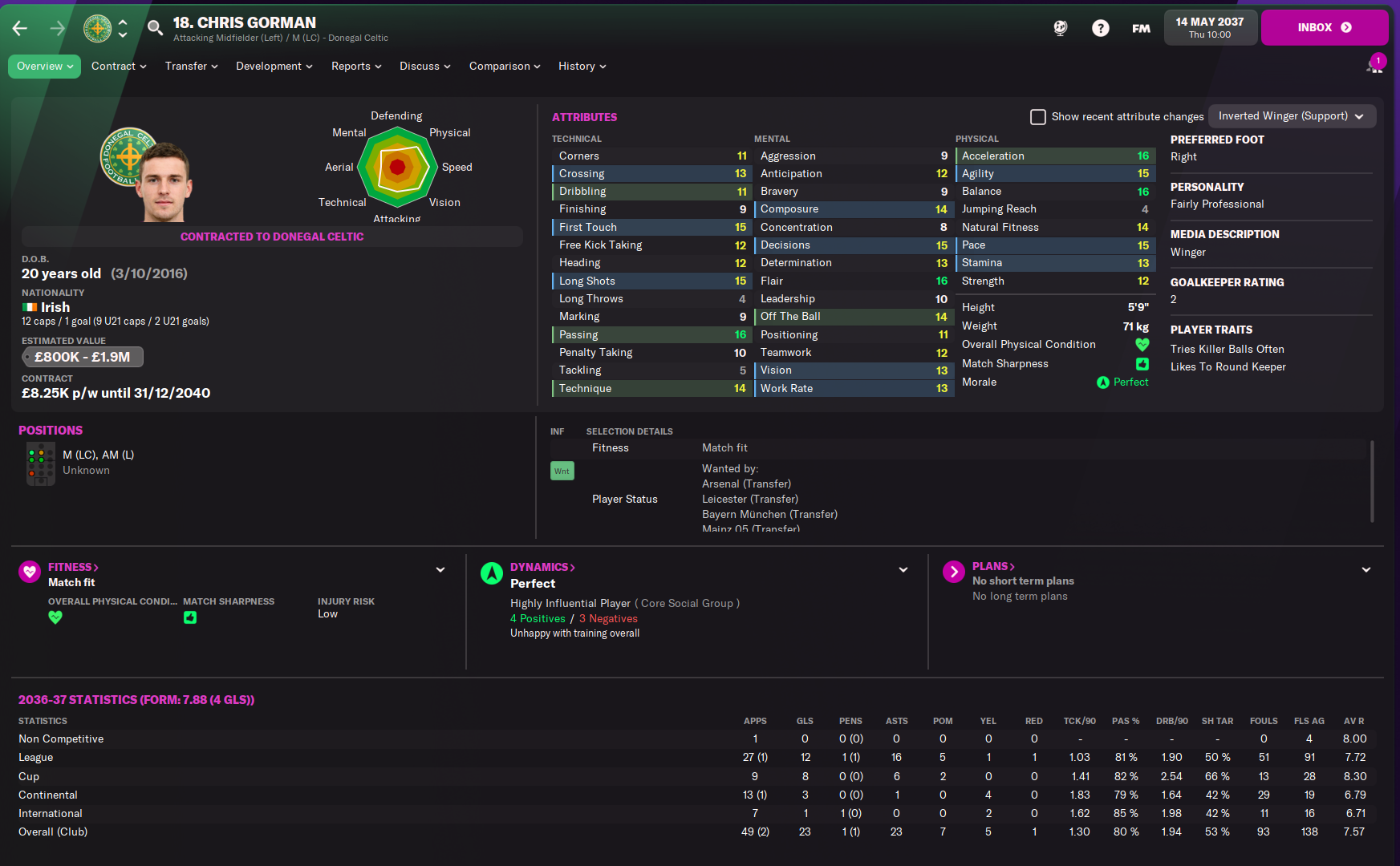
Task: Click the Overall Physical Condition heart in attributes
Action: (x=1142, y=345)
